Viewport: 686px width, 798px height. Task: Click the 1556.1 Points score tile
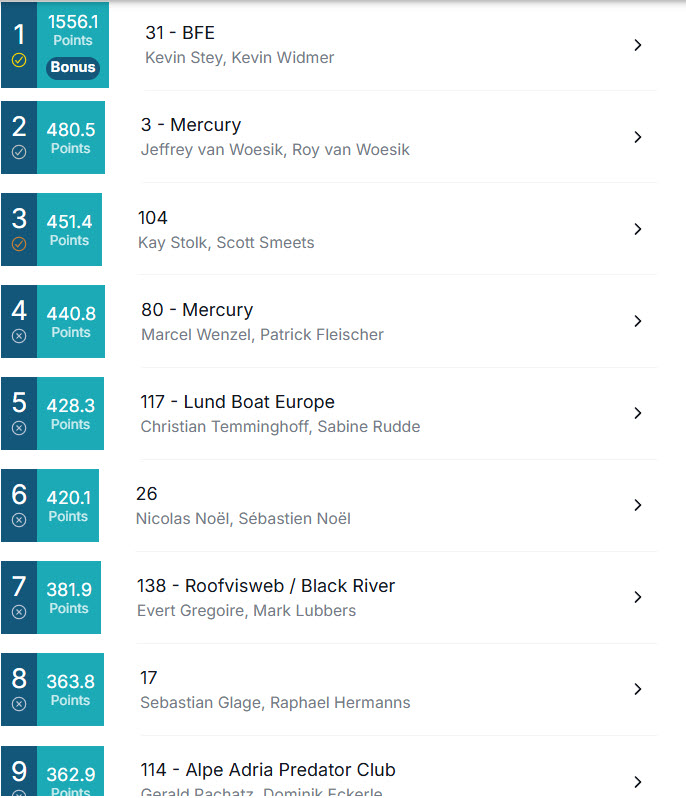(x=73, y=30)
